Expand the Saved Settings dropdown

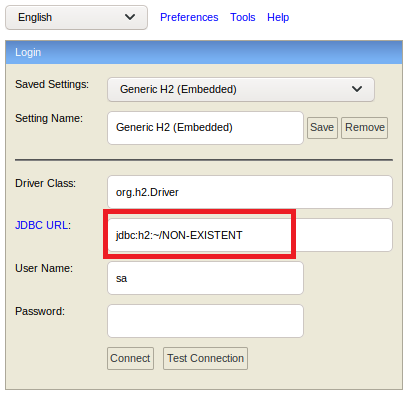coord(241,89)
